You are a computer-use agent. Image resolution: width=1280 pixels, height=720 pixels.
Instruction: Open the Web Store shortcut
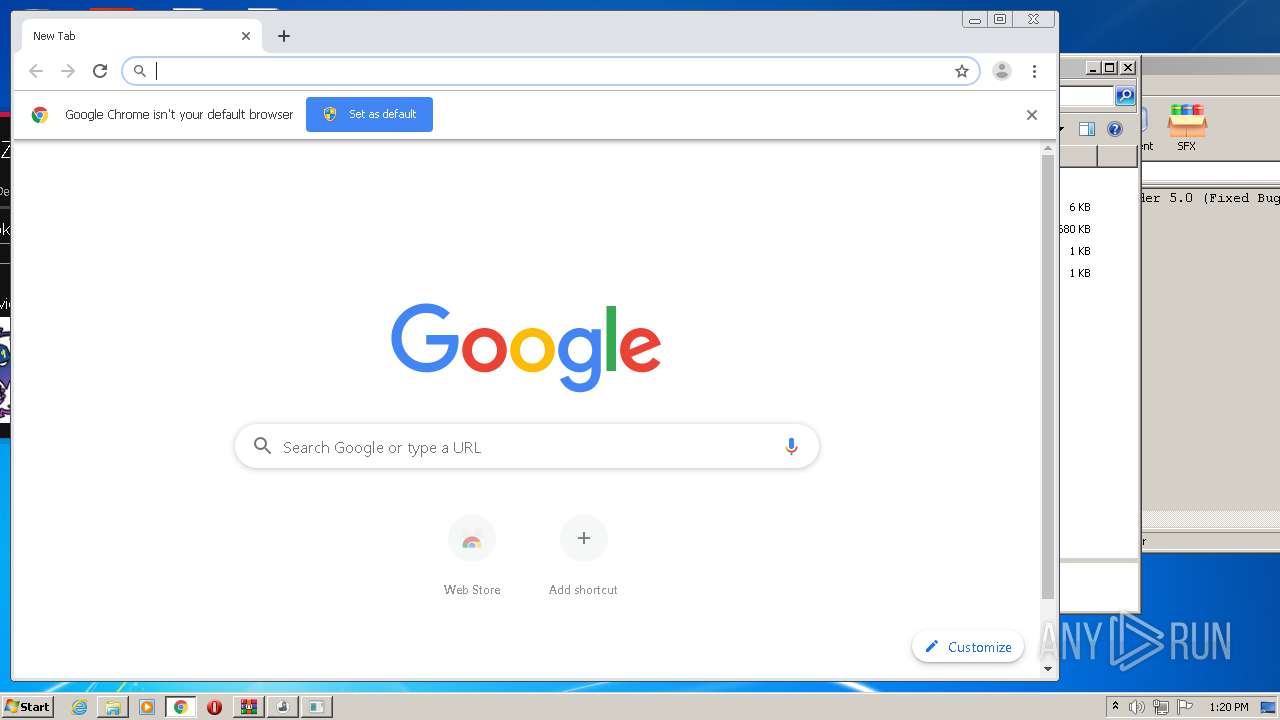click(x=472, y=557)
